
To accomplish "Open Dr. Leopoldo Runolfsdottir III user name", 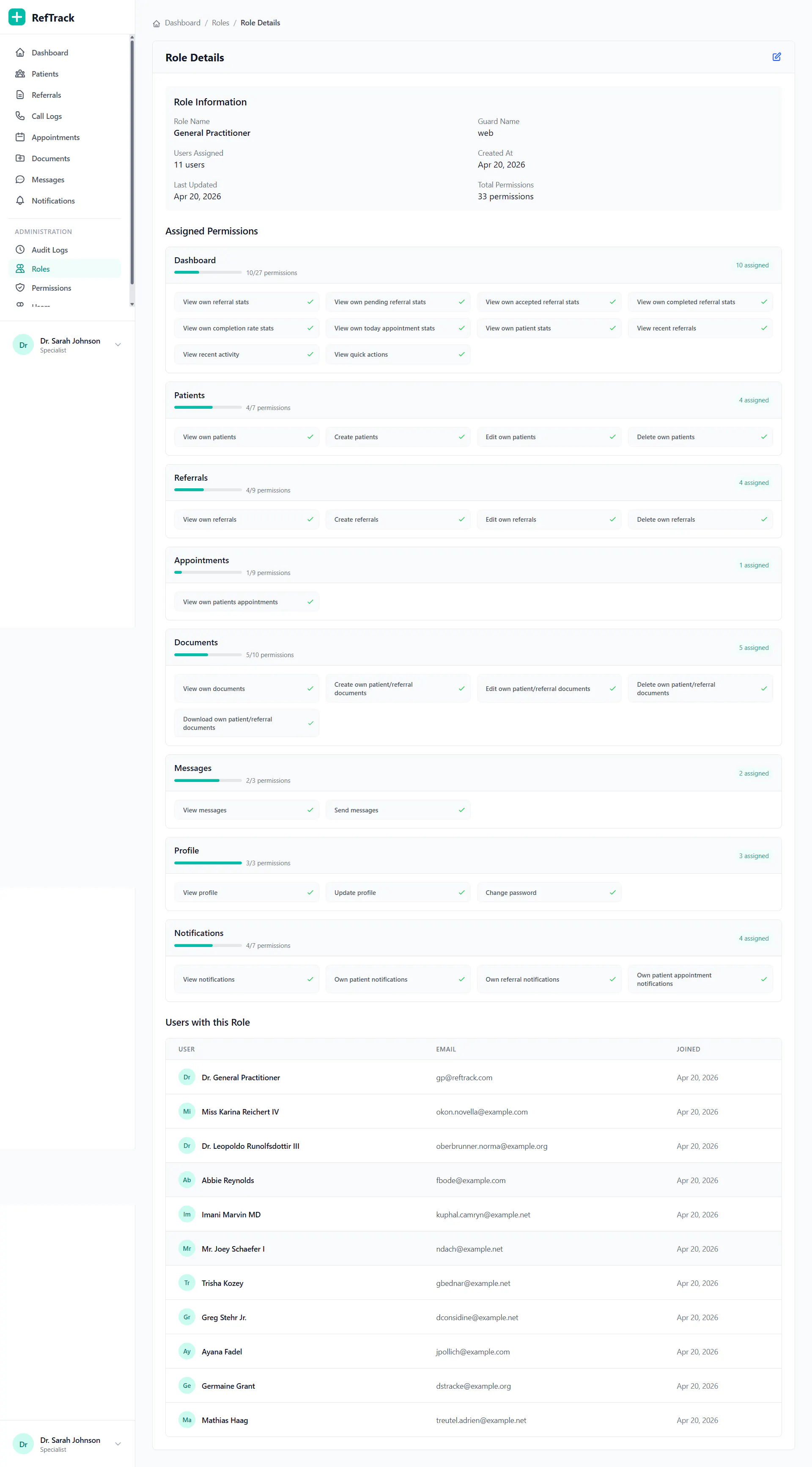I will click(x=250, y=1146).
